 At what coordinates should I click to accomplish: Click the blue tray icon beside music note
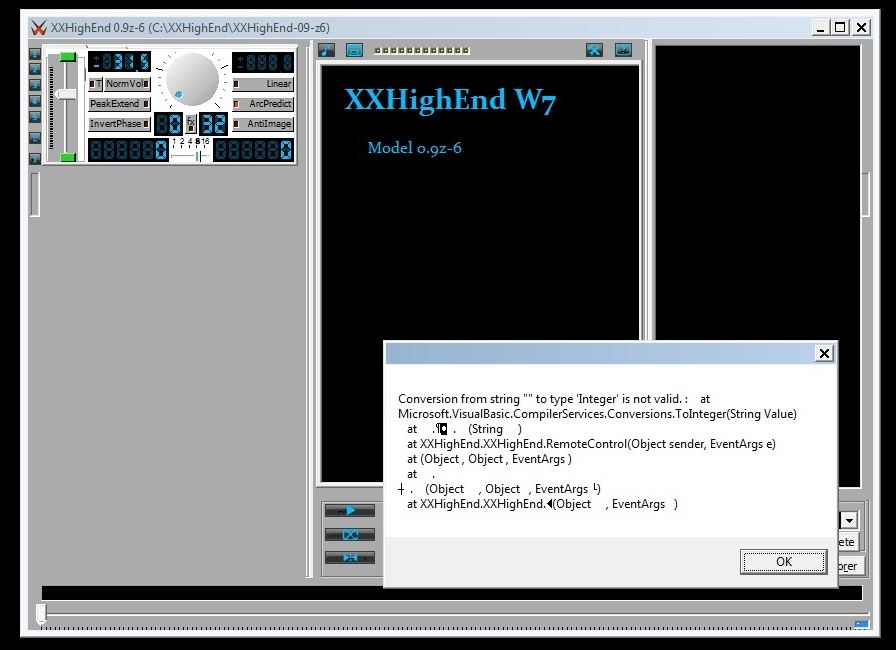(354, 50)
